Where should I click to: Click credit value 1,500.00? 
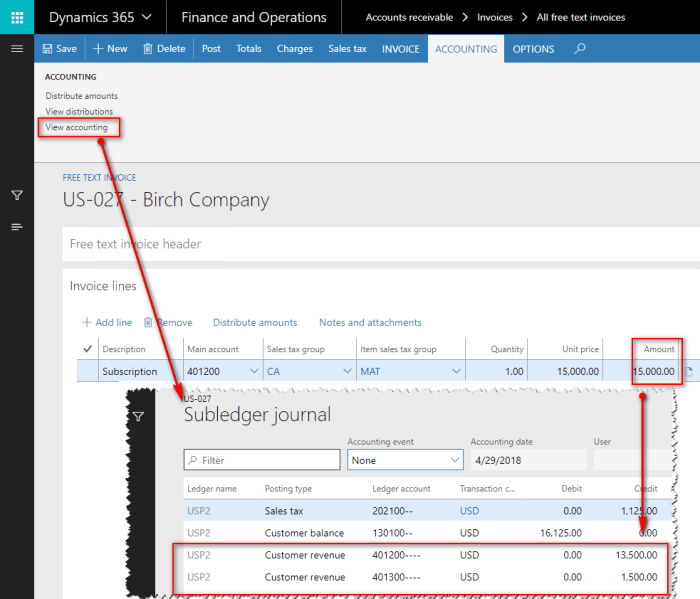pos(639,577)
